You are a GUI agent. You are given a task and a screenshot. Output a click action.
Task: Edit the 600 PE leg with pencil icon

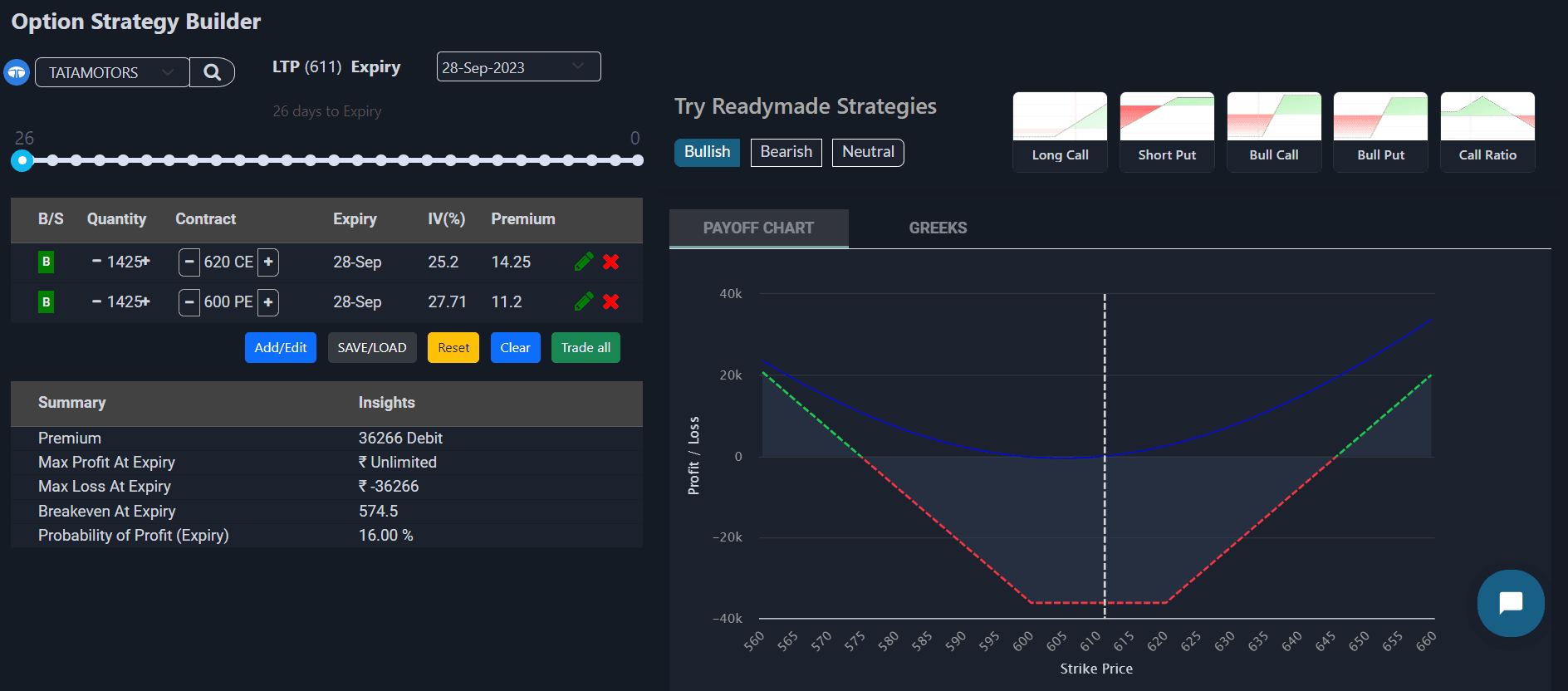584,301
